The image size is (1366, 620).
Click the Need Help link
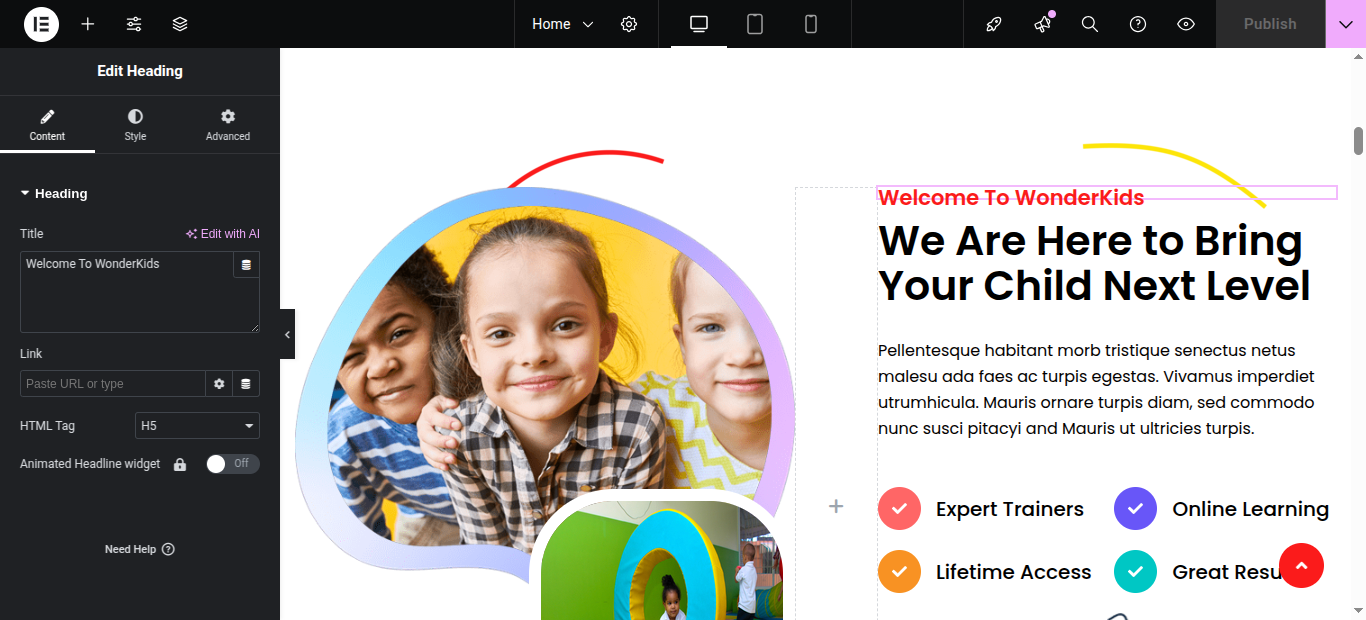139,549
